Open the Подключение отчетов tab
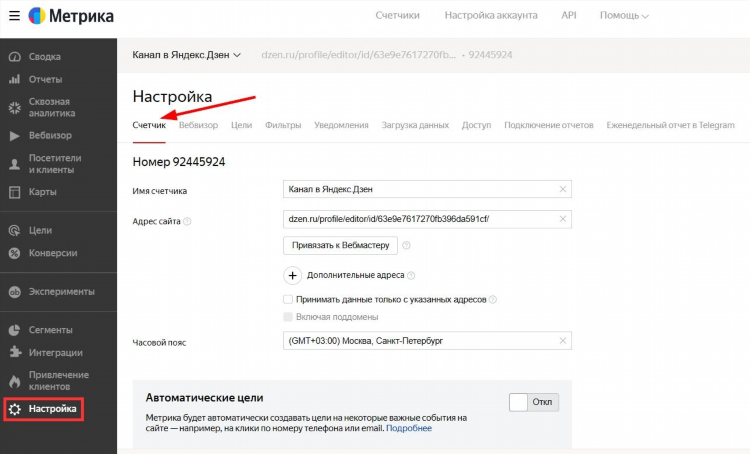This screenshot has height=454, width=750. pyautogui.click(x=549, y=125)
